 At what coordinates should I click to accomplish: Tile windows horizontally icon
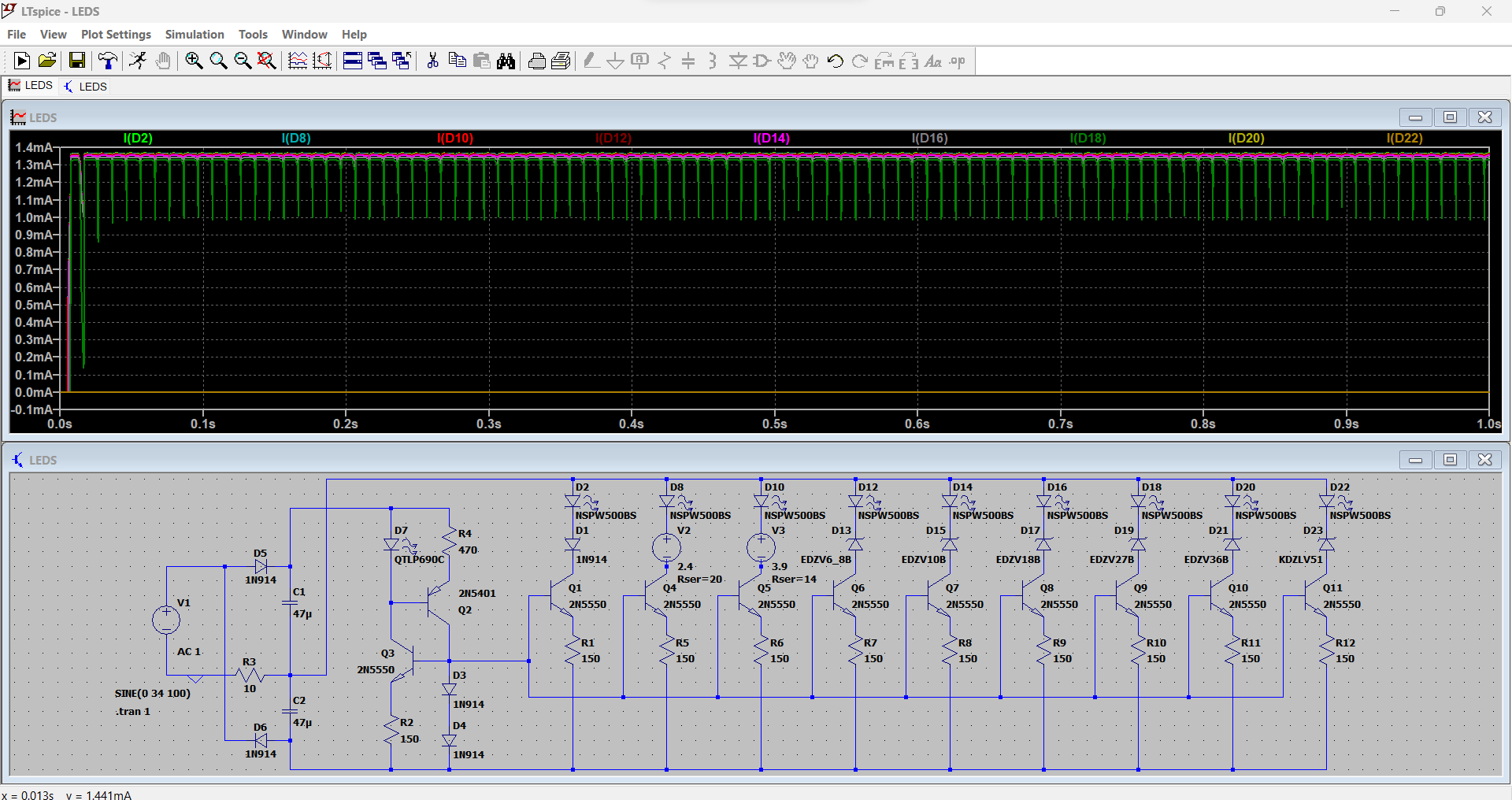click(x=353, y=61)
